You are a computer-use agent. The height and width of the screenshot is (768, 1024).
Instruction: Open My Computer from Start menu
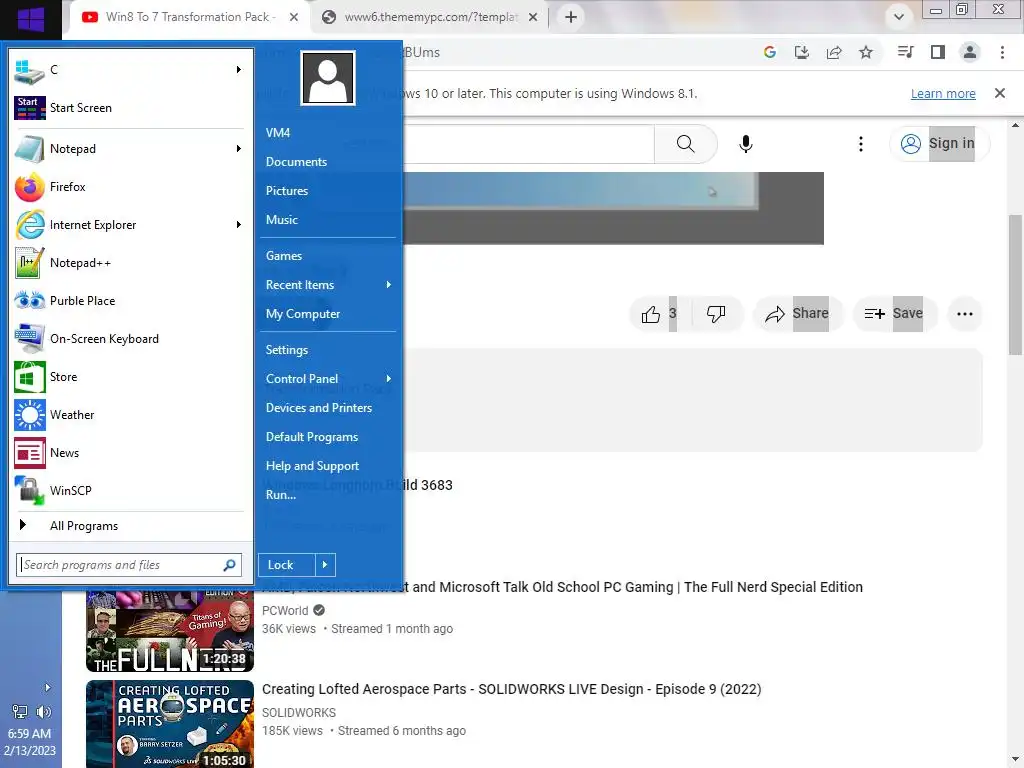303,314
